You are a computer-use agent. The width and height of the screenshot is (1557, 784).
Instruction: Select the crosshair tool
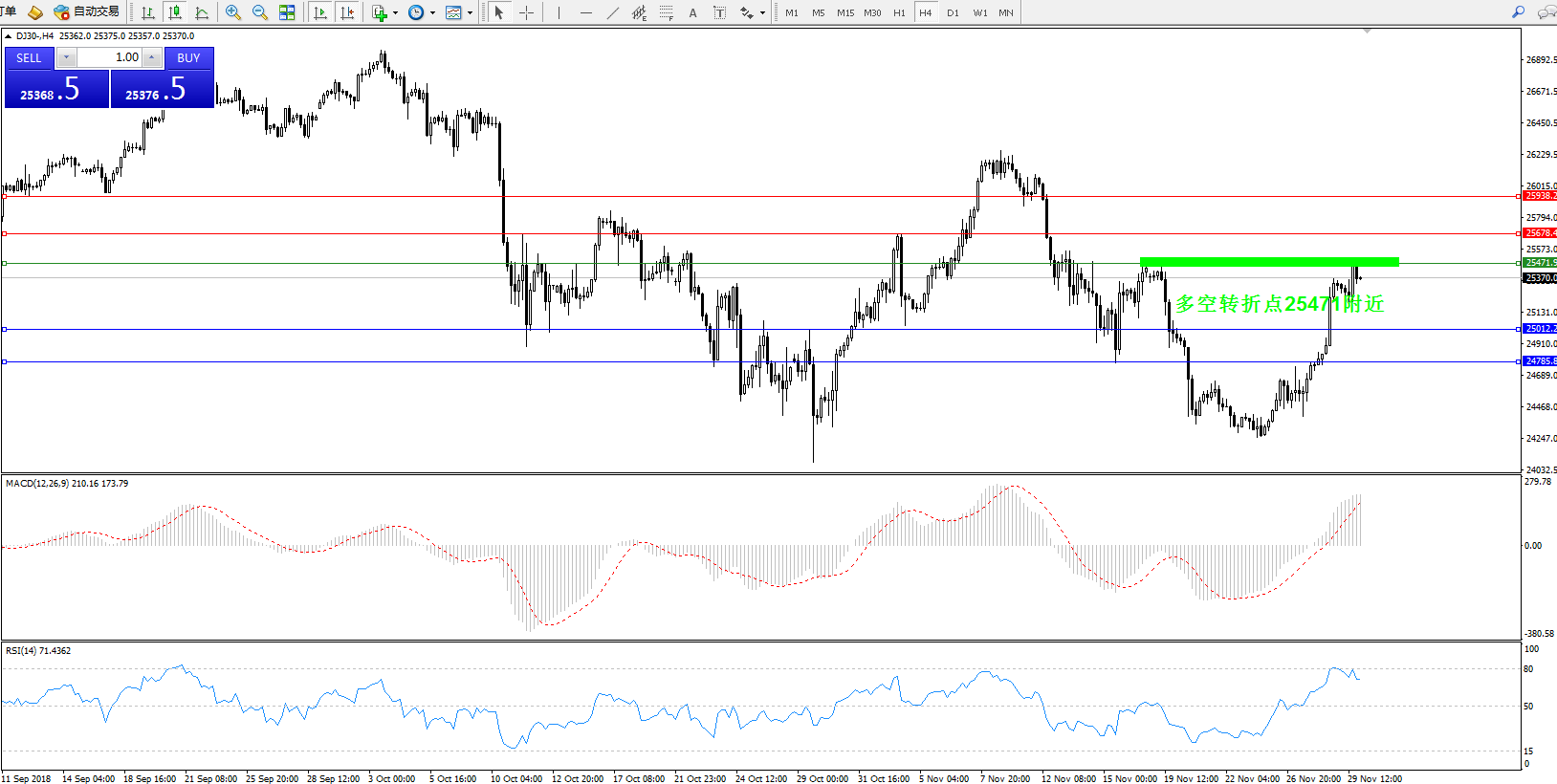tap(526, 12)
